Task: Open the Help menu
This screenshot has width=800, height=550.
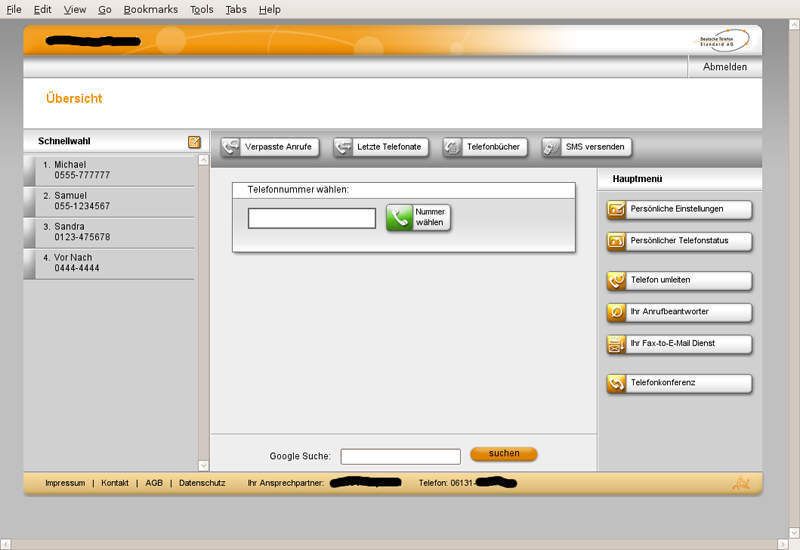Action: click(x=269, y=9)
